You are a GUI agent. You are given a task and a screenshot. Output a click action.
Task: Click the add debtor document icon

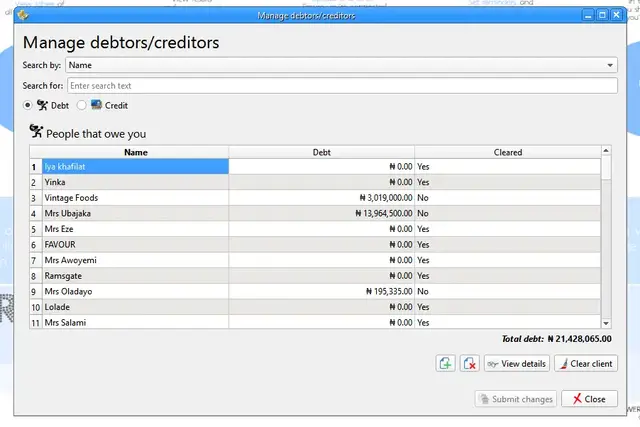click(x=445, y=363)
